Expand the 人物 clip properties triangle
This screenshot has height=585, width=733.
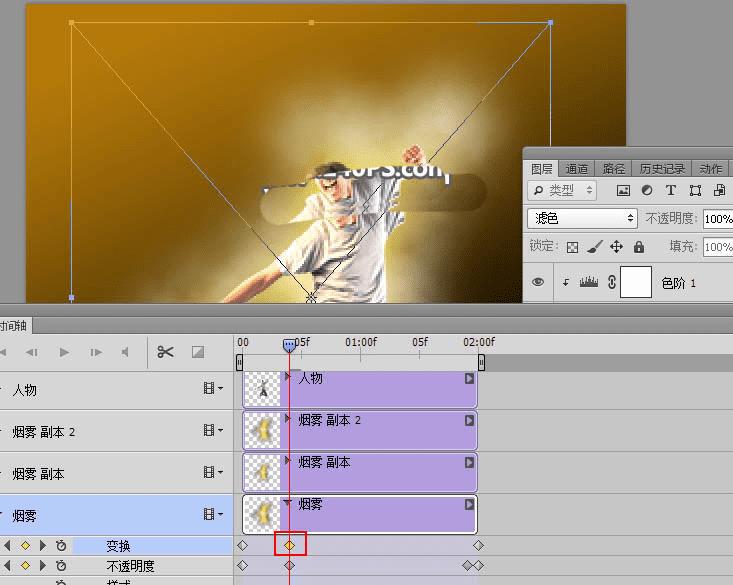(x=288, y=376)
